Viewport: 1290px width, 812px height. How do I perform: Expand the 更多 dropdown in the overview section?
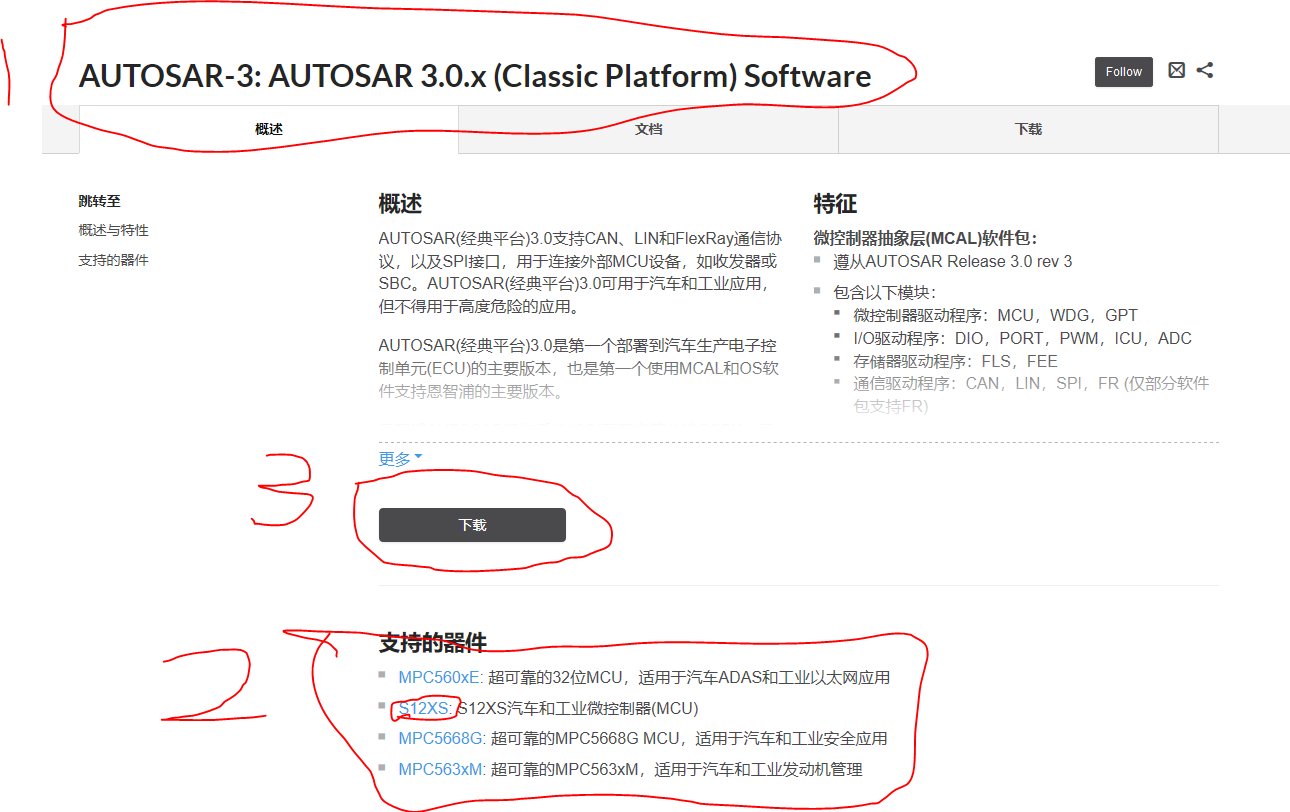[396, 456]
